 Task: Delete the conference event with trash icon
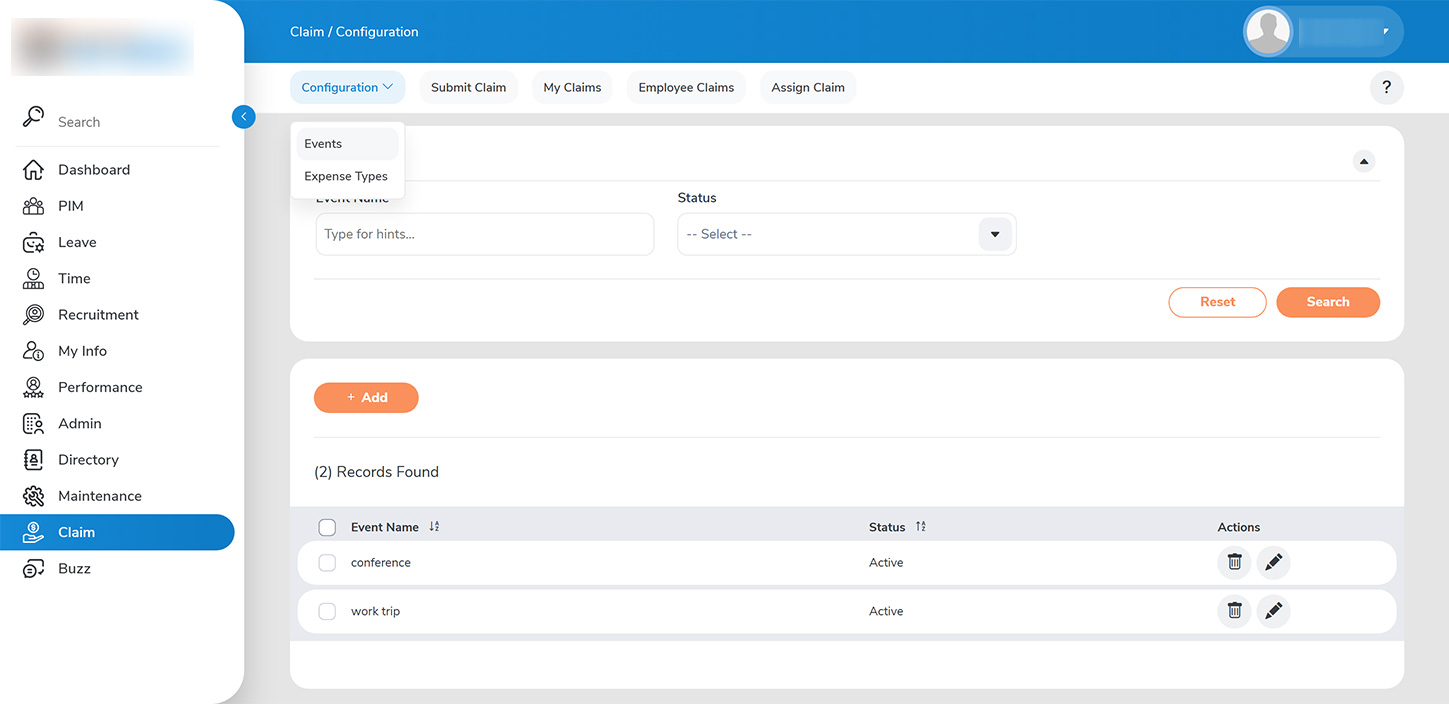1234,563
